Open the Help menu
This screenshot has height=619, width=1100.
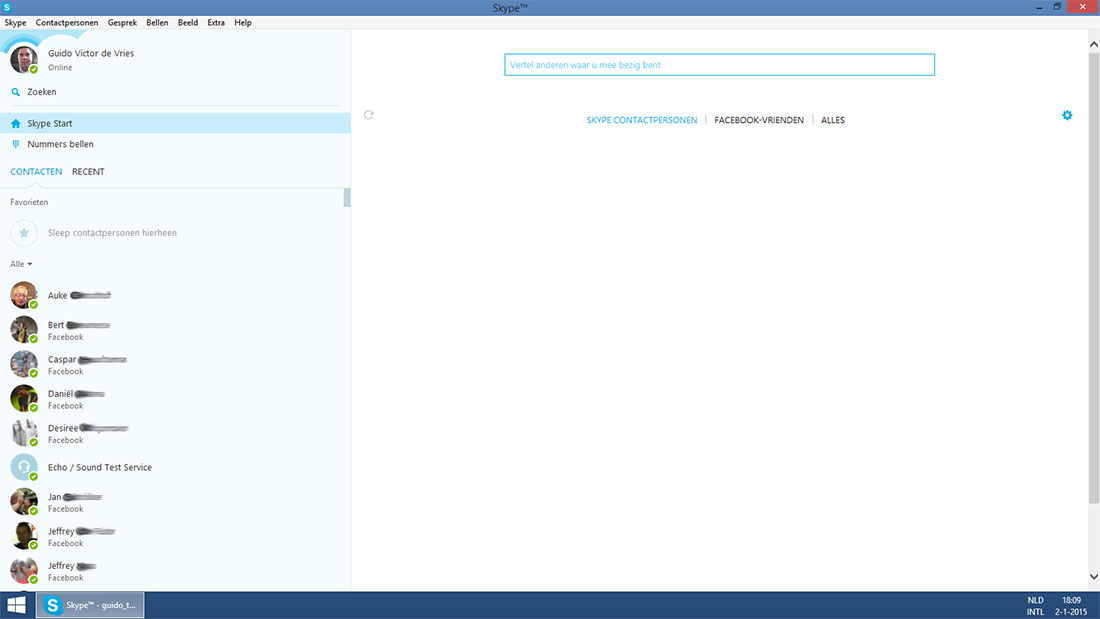[243, 22]
